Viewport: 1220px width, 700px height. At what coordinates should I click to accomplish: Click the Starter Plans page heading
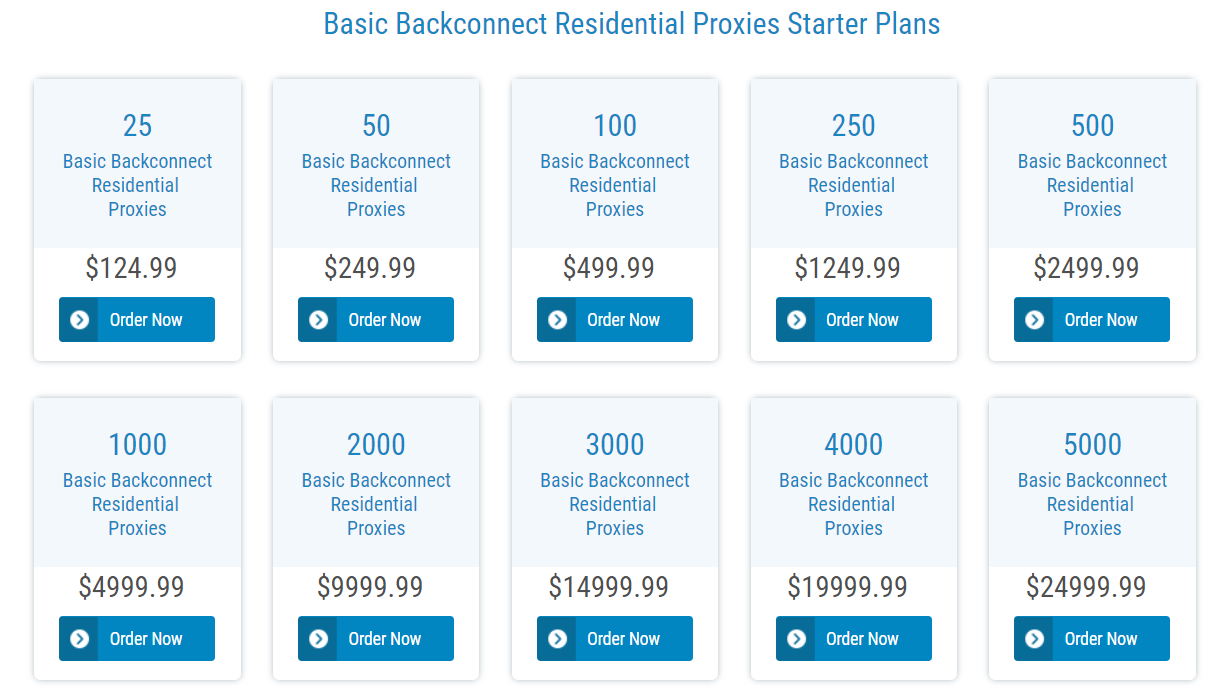632,24
